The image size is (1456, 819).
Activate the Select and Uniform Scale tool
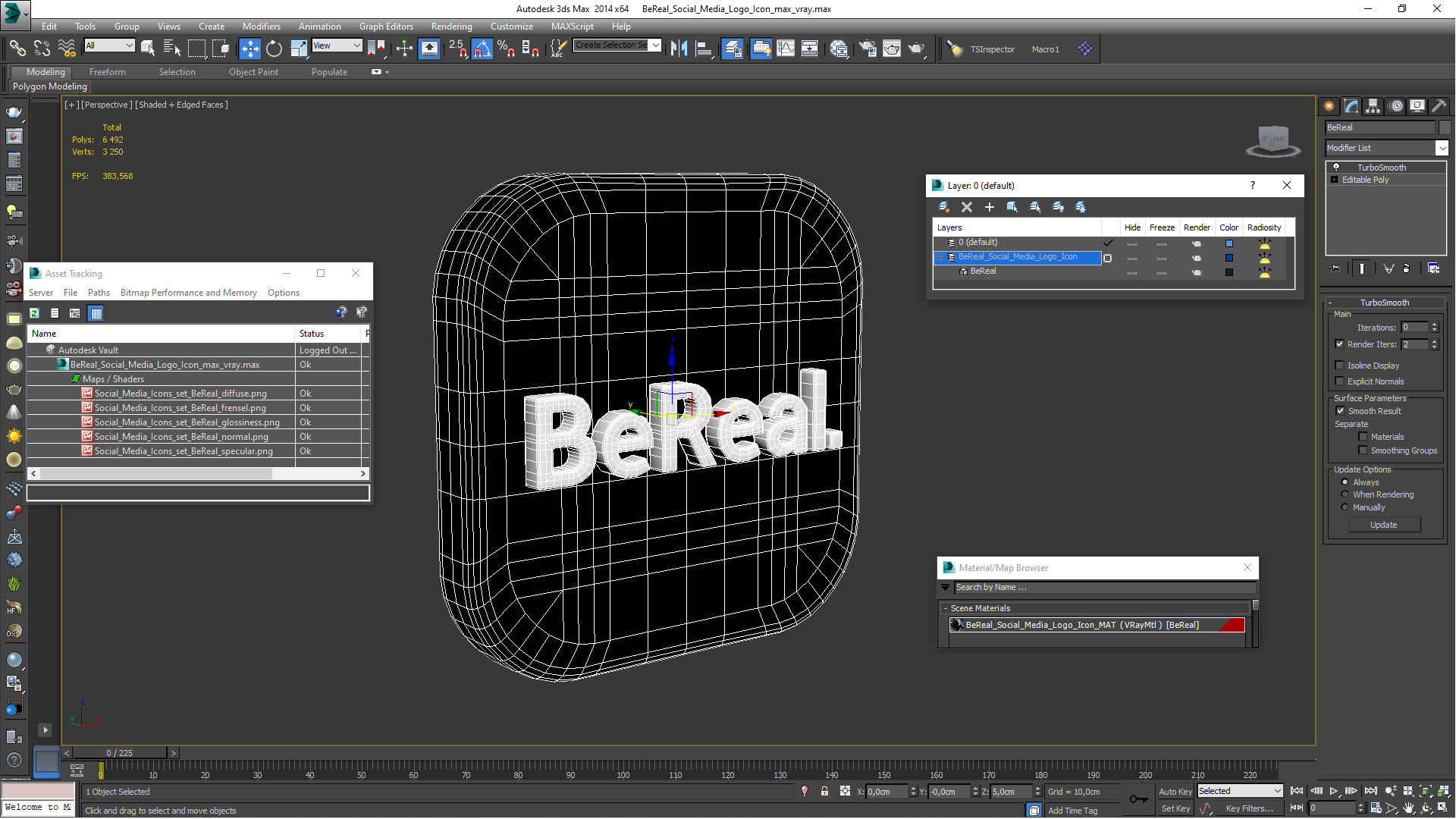click(299, 49)
